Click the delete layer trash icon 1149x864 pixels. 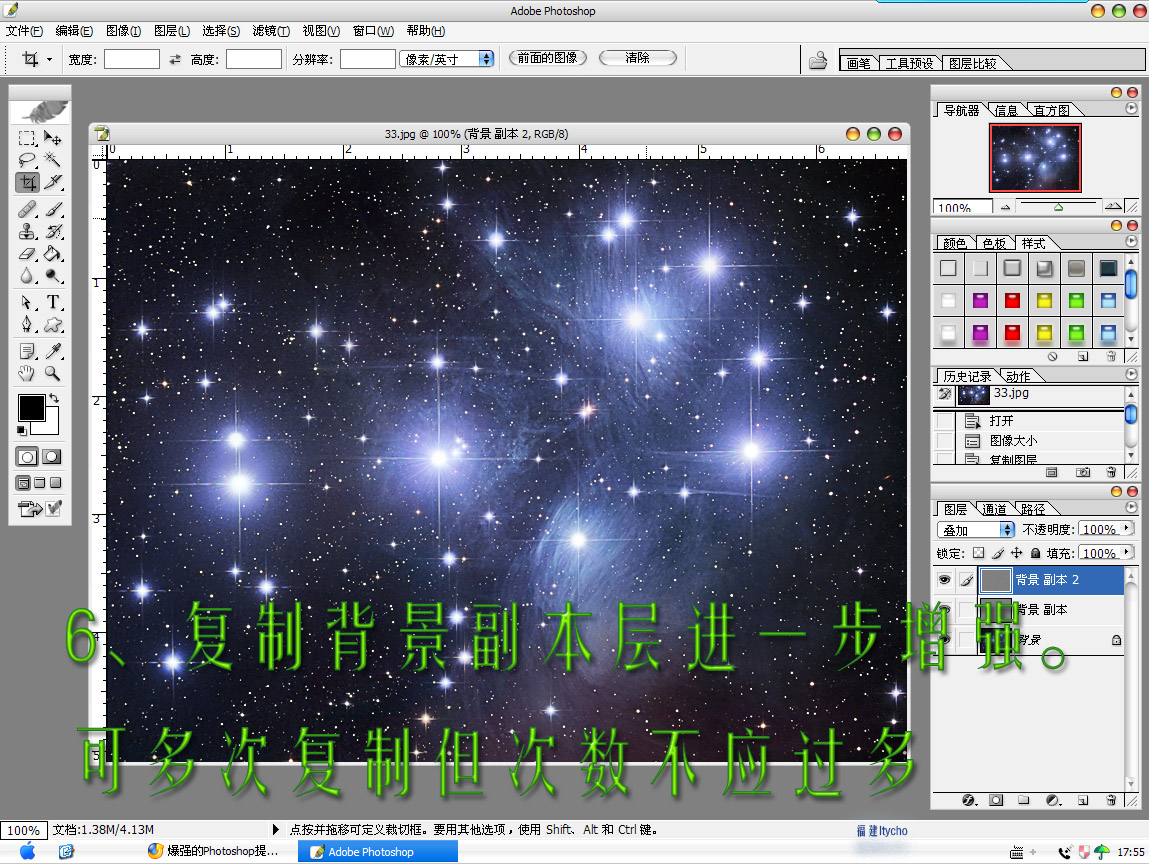click(1112, 800)
